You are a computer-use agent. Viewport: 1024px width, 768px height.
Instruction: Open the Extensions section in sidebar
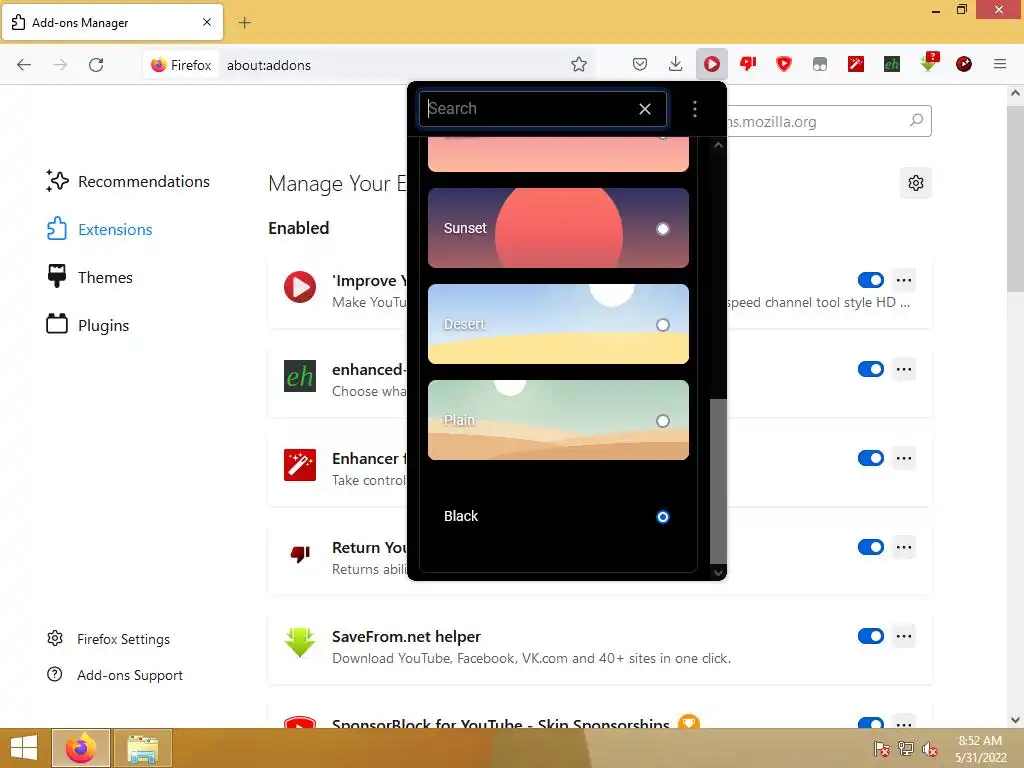pyautogui.click(x=99, y=229)
